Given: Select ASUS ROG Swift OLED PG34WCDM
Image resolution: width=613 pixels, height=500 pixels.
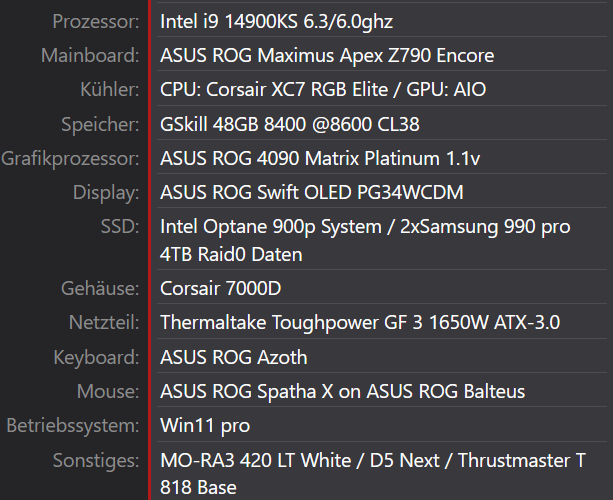Looking at the screenshot, I should tap(311, 192).
